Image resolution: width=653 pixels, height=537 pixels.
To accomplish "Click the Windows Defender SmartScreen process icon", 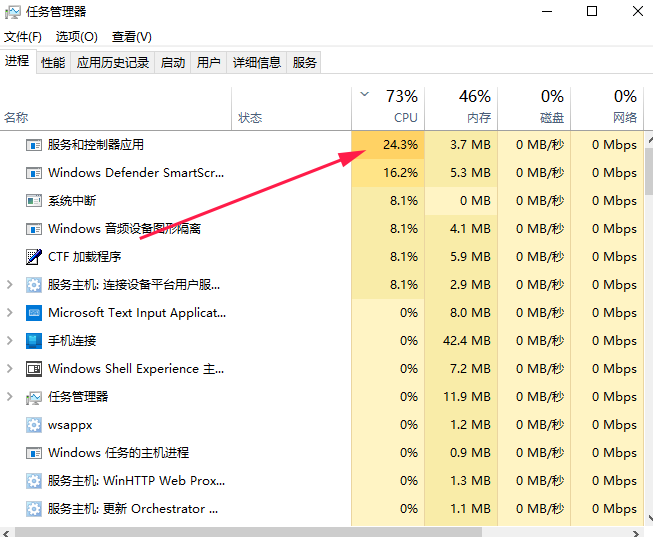I will pyautogui.click(x=34, y=173).
